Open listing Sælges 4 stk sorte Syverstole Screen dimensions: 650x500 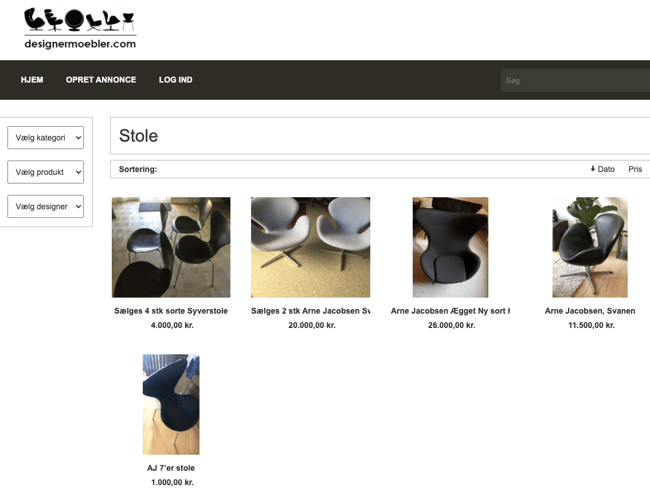pos(171,311)
